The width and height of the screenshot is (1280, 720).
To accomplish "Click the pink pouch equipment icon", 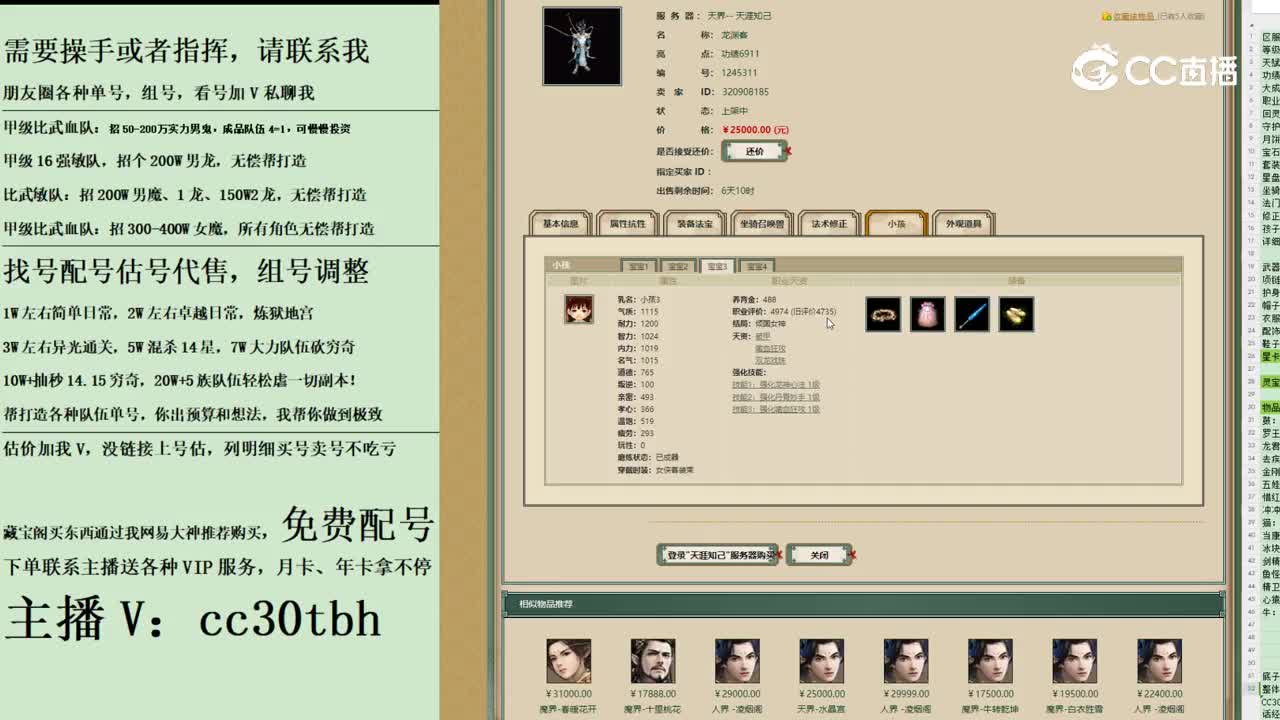I will 927,314.
